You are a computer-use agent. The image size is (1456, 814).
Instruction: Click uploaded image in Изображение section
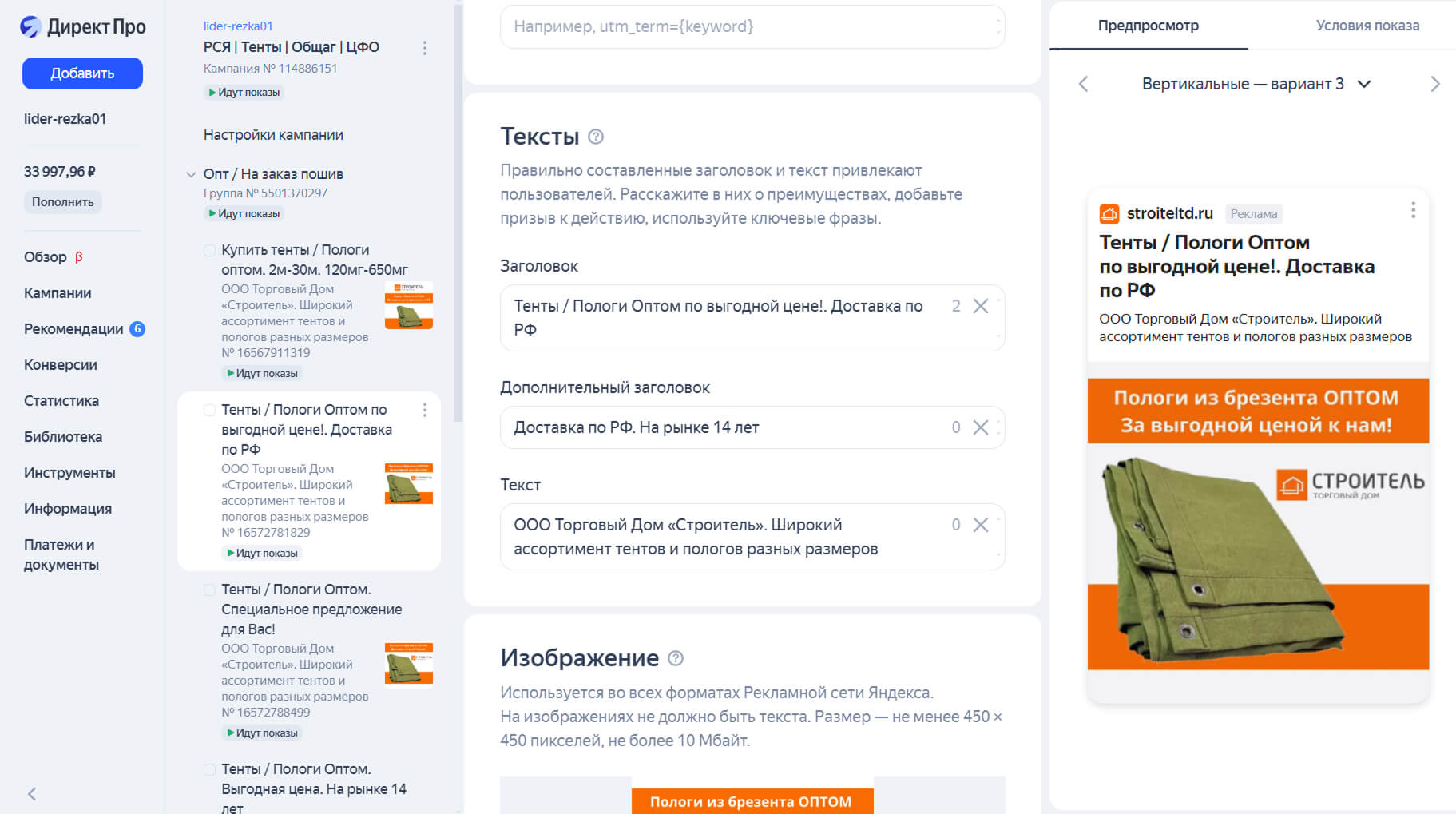coord(752,796)
